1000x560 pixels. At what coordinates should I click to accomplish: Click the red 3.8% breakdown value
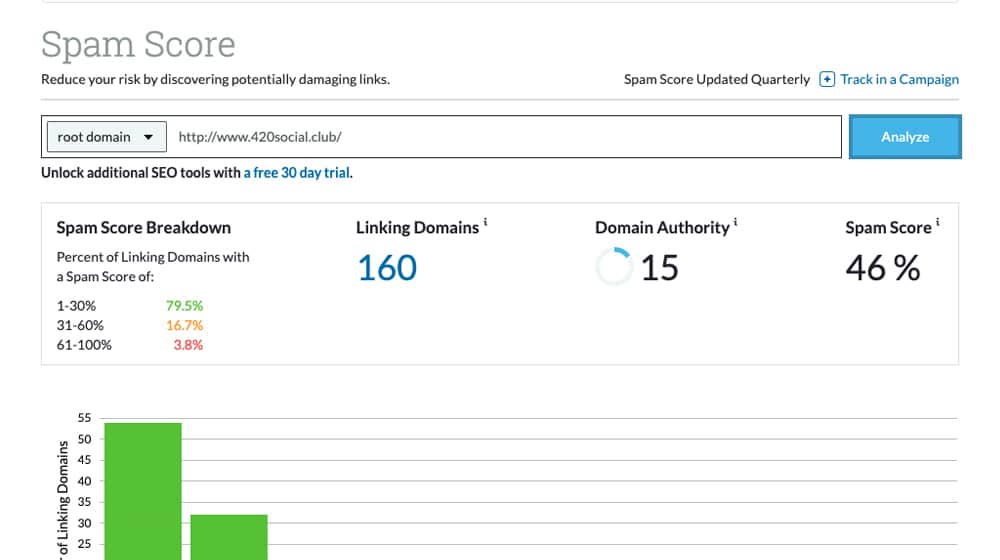tap(187, 345)
